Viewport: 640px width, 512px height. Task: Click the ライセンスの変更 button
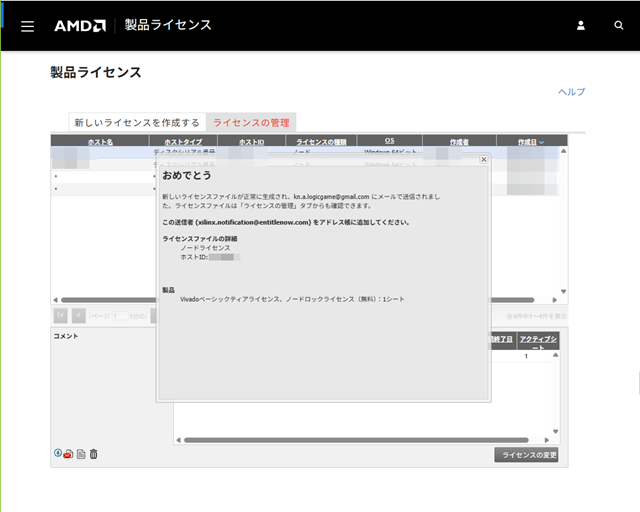pyautogui.click(x=526, y=455)
